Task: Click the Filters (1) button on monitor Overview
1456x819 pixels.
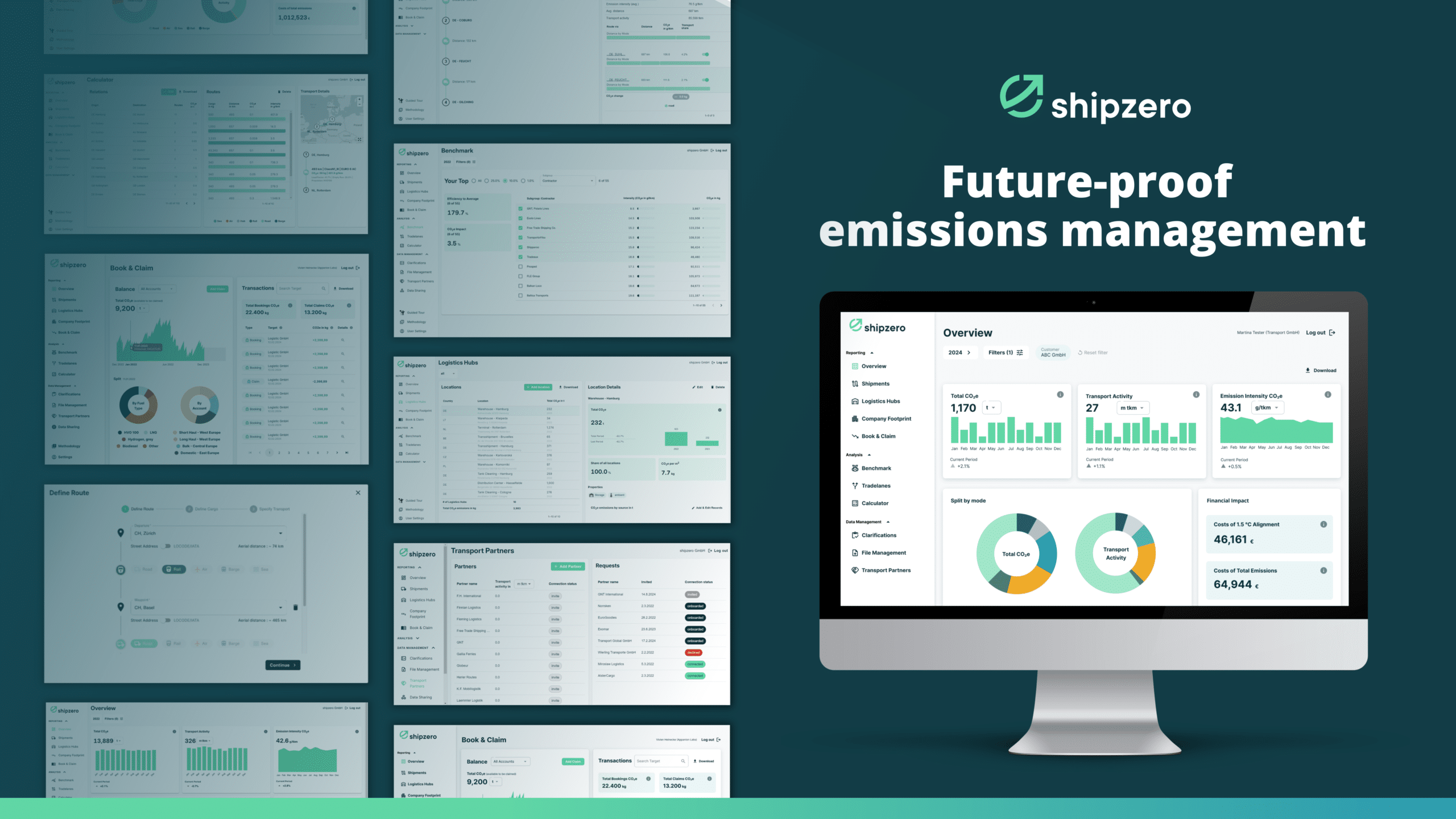Action: [1006, 353]
